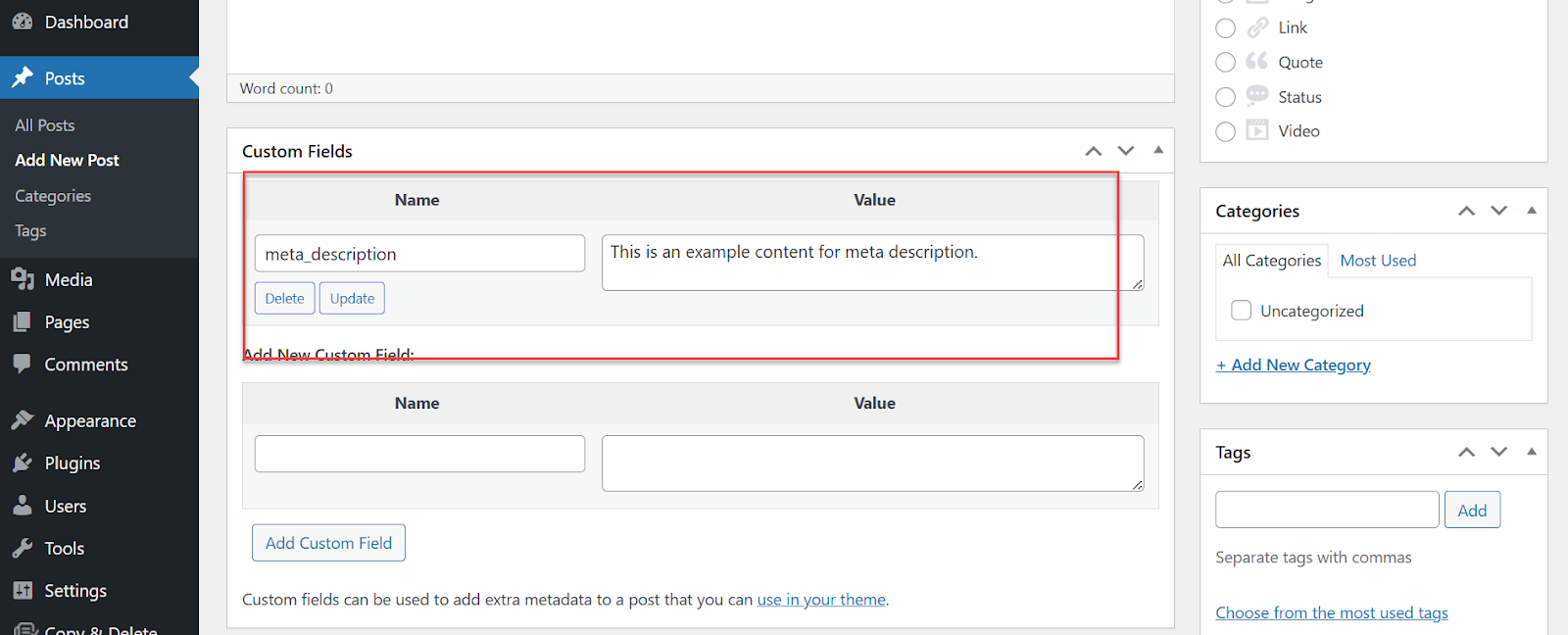The height and width of the screenshot is (635, 1568).
Task: Select the Quote post format
Action: [1225, 63]
